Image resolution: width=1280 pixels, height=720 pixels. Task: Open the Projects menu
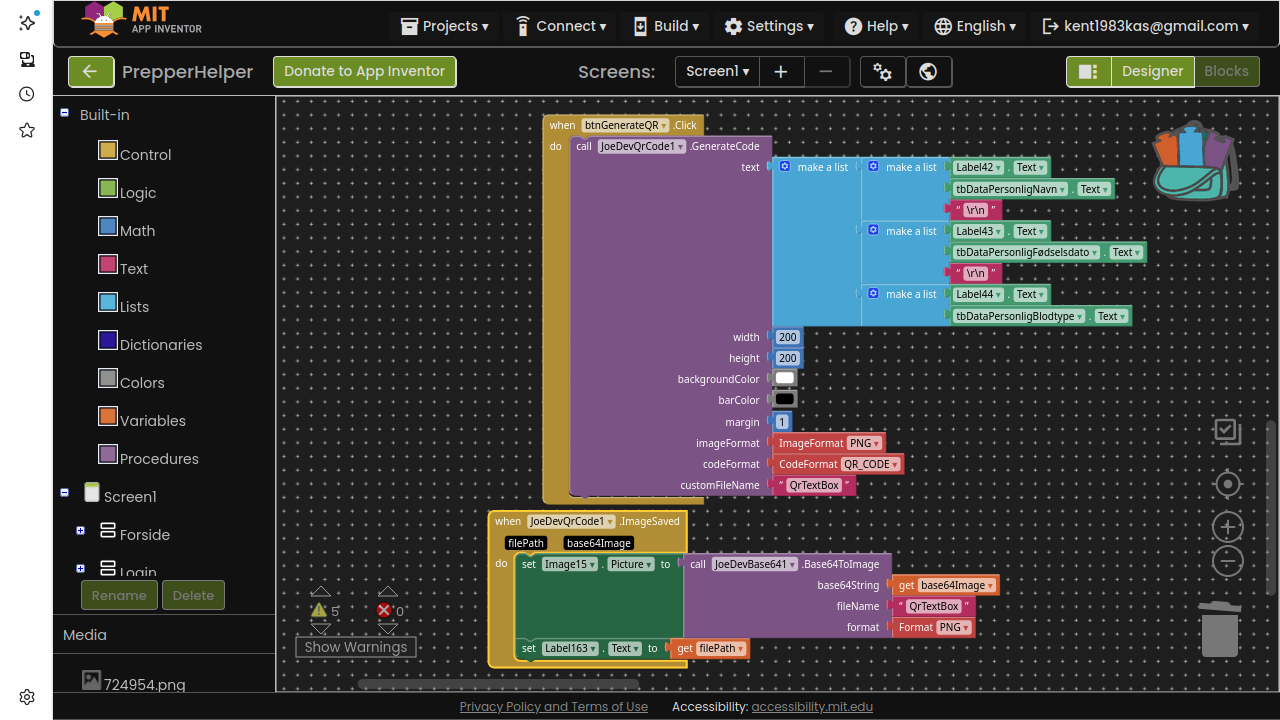point(445,26)
